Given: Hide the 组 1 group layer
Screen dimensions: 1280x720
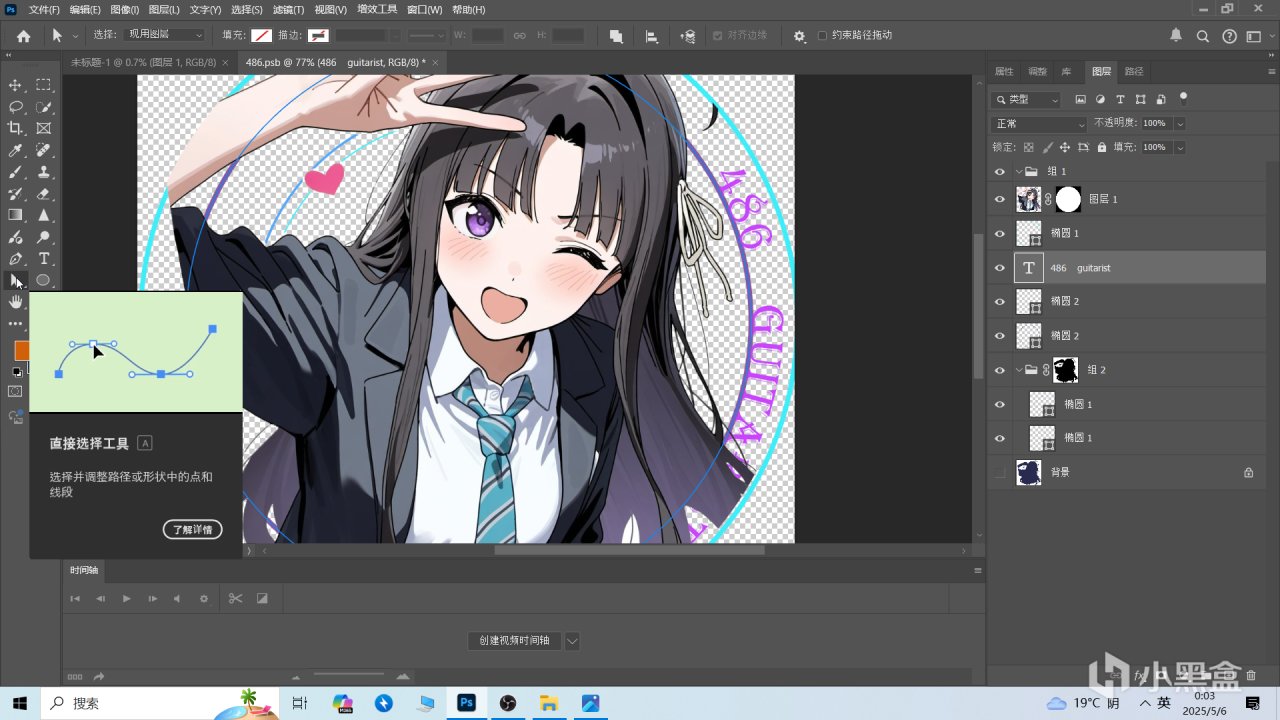Looking at the screenshot, I should (999, 171).
